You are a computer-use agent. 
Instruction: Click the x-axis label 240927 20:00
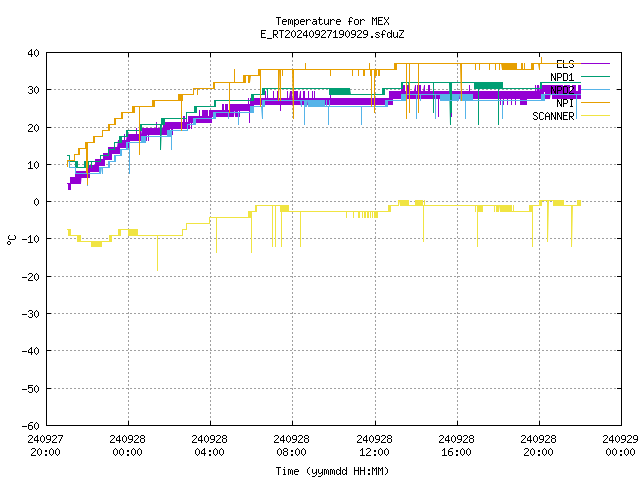tap(45, 446)
